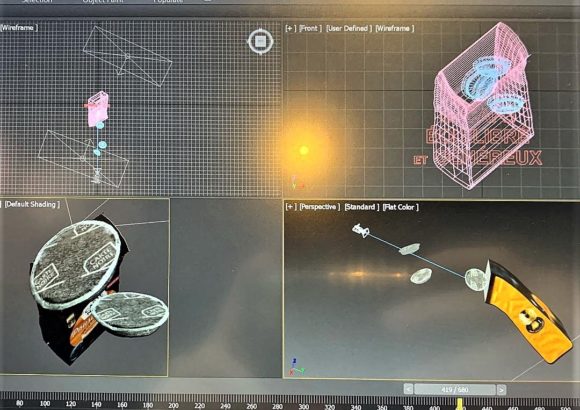Image resolution: width=580 pixels, height=410 pixels.
Task: Click the yellow current-frame marker on track bar
Action: pos(459,404)
